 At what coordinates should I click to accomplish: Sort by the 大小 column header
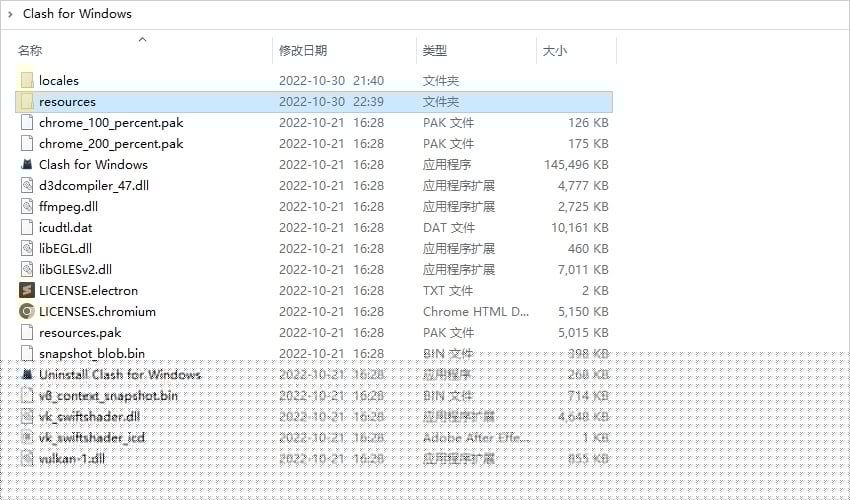click(555, 50)
